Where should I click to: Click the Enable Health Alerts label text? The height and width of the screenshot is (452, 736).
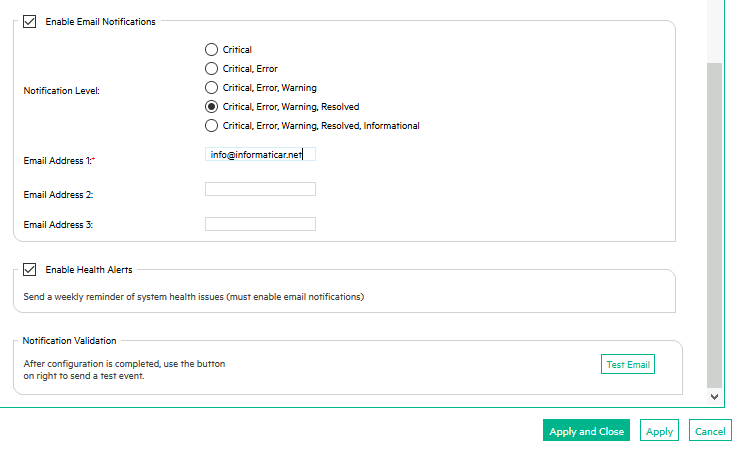pos(89,269)
